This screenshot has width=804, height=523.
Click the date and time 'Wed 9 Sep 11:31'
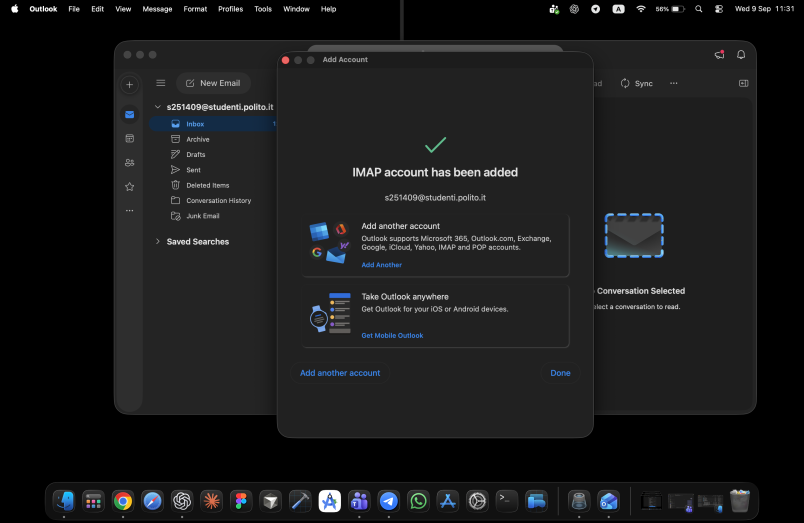tap(764, 9)
